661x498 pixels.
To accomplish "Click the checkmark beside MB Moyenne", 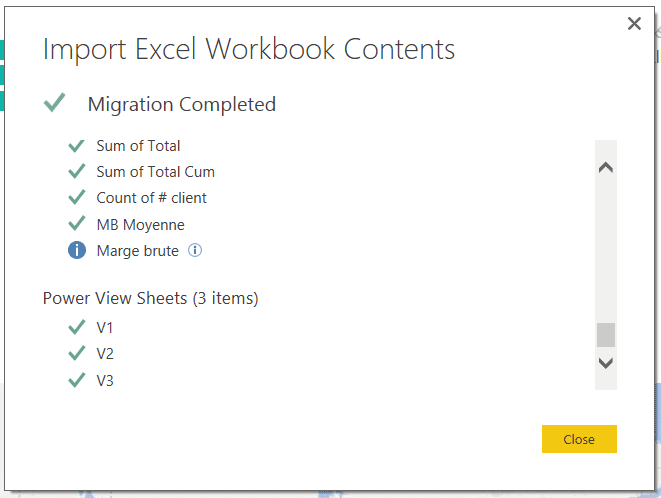I will [x=76, y=224].
